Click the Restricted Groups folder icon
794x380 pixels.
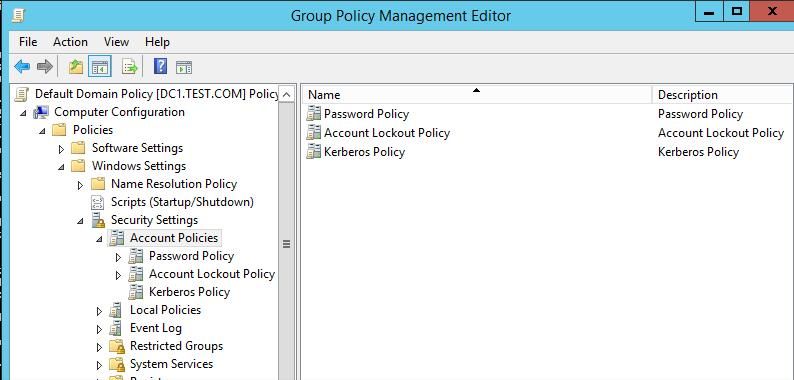point(117,347)
